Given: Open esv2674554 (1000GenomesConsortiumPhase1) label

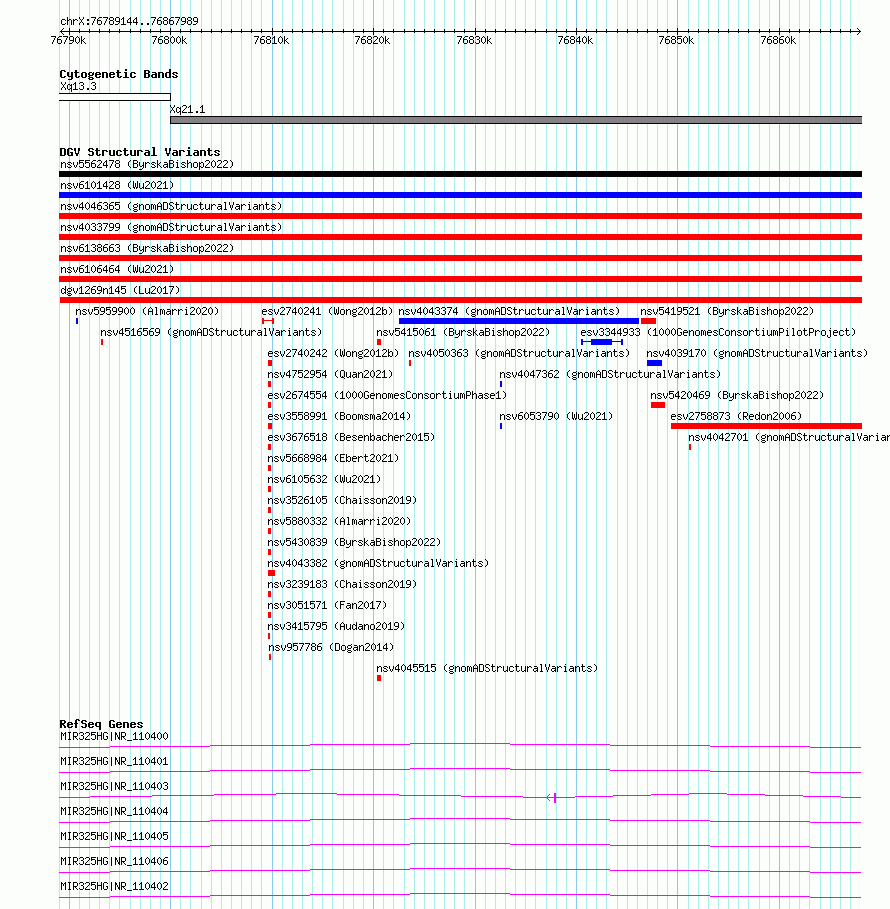Looking at the screenshot, I should [387, 395].
